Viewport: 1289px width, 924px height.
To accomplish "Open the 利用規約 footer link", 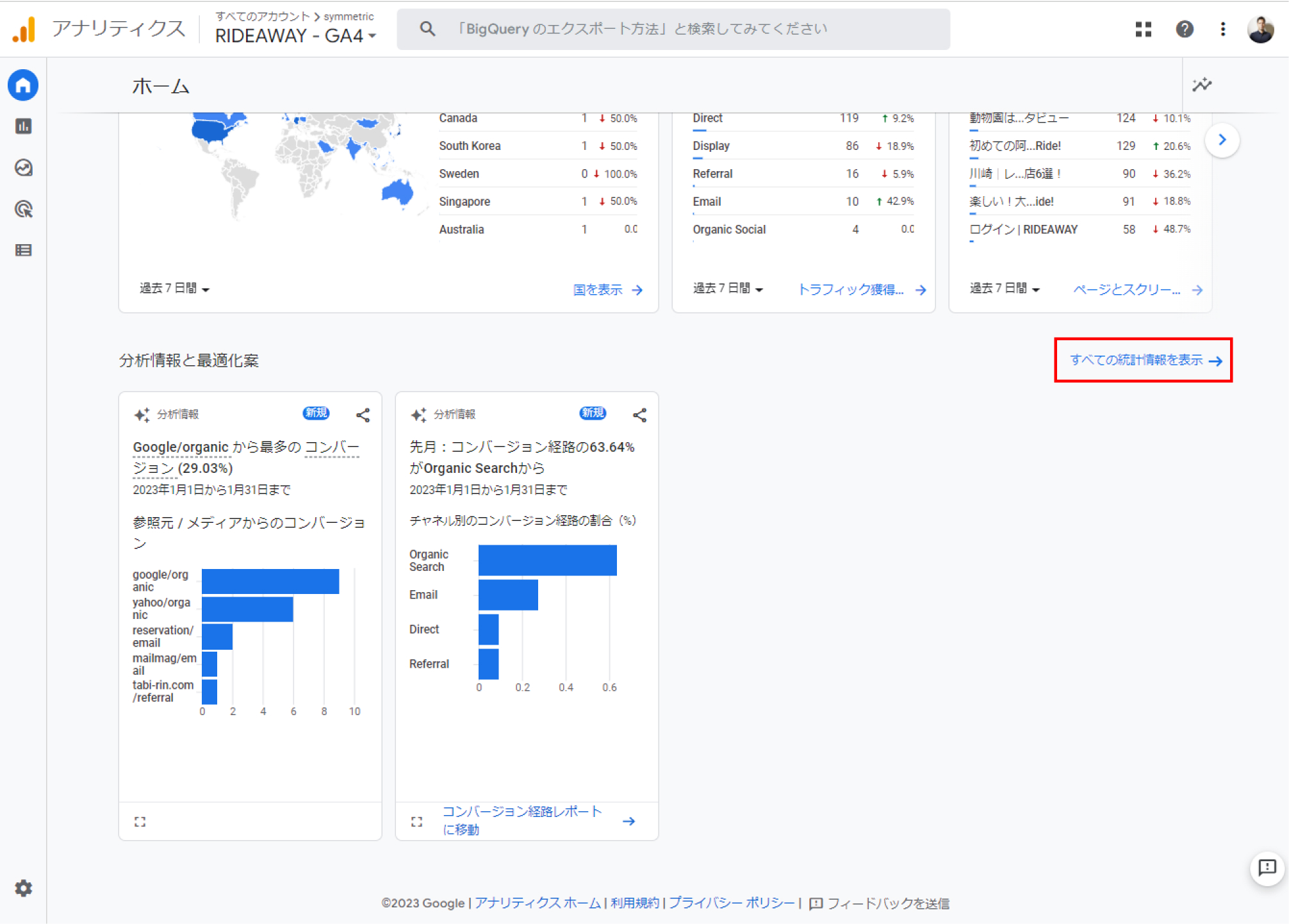I will pos(634,903).
